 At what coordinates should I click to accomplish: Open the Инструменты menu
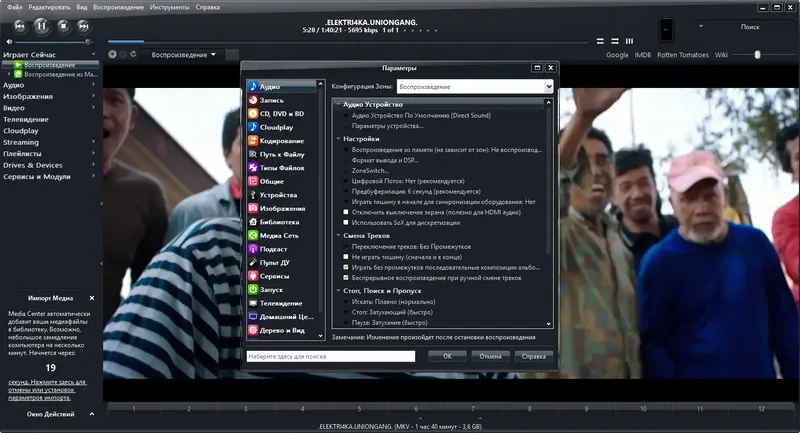tap(169, 7)
